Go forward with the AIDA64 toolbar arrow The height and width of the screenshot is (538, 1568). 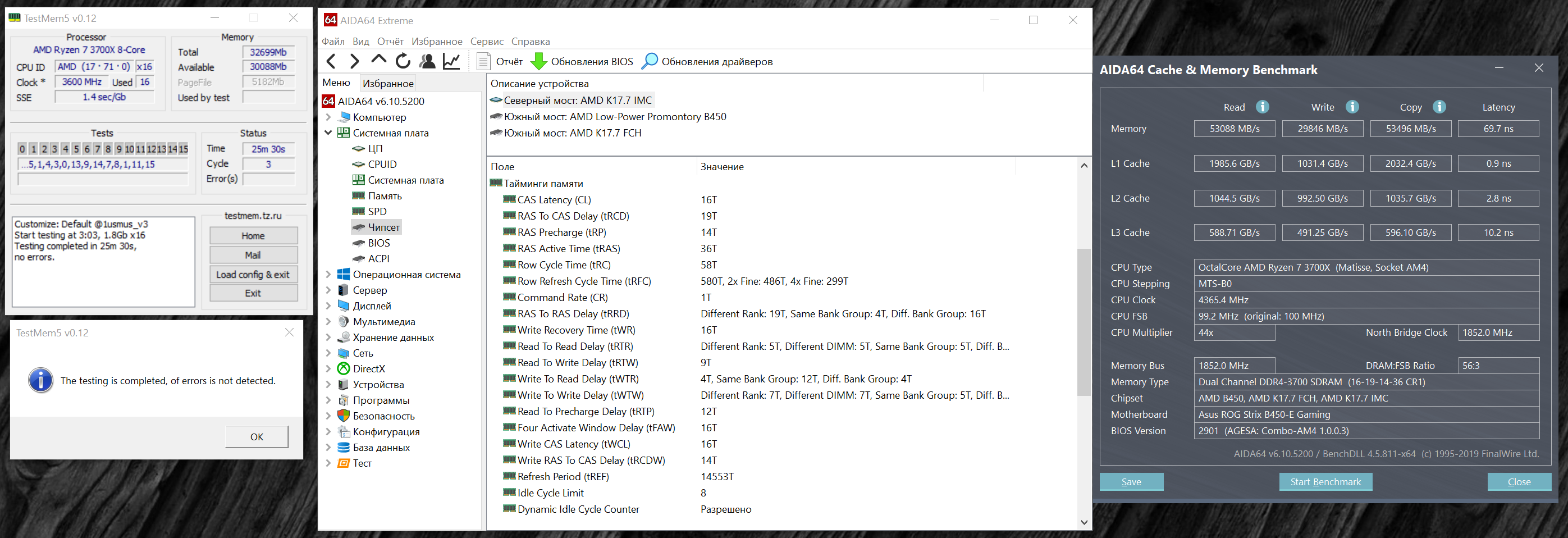coord(354,61)
